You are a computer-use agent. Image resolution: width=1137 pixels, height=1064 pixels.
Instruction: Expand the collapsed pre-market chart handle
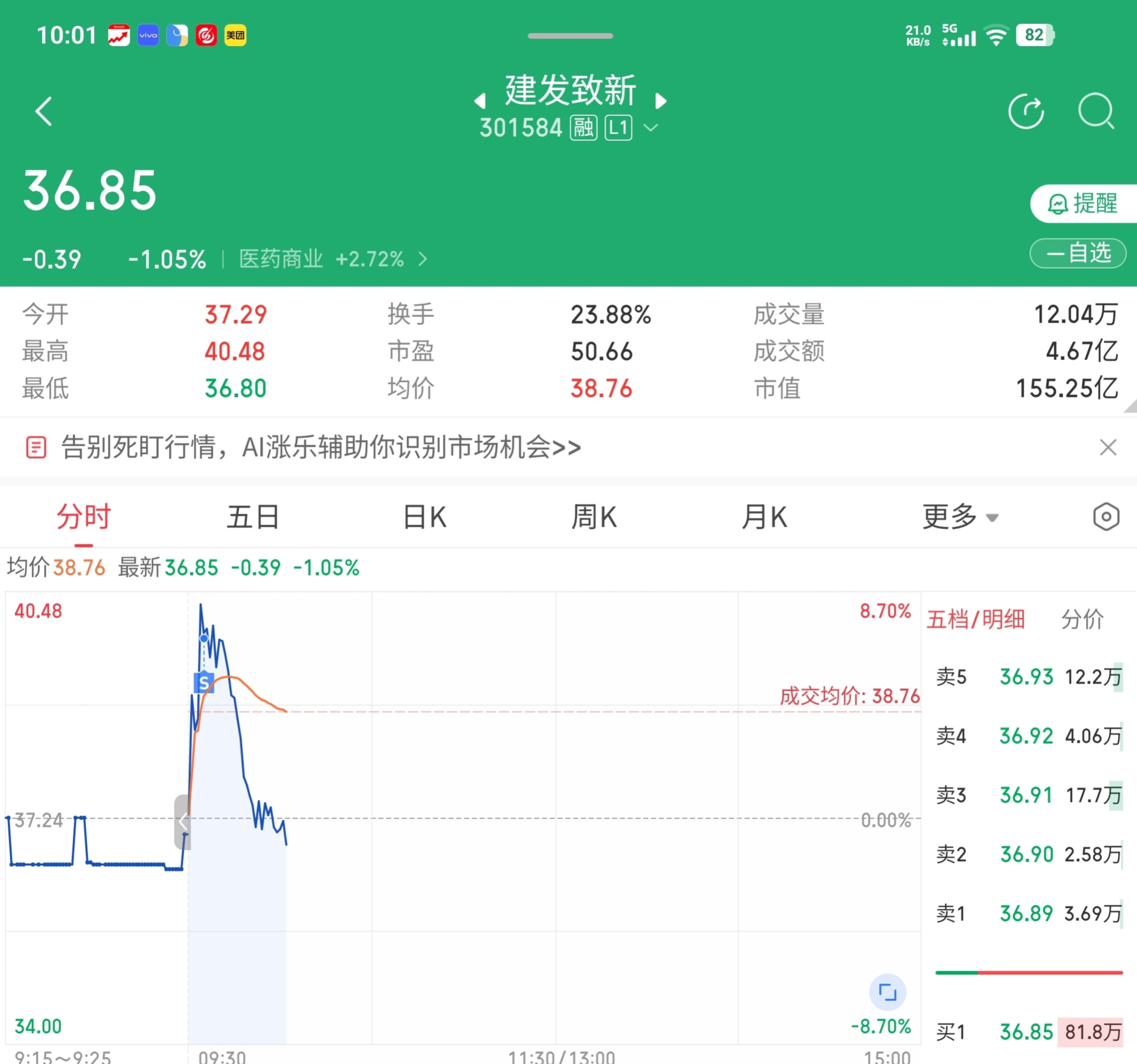click(x=181, y=822)
